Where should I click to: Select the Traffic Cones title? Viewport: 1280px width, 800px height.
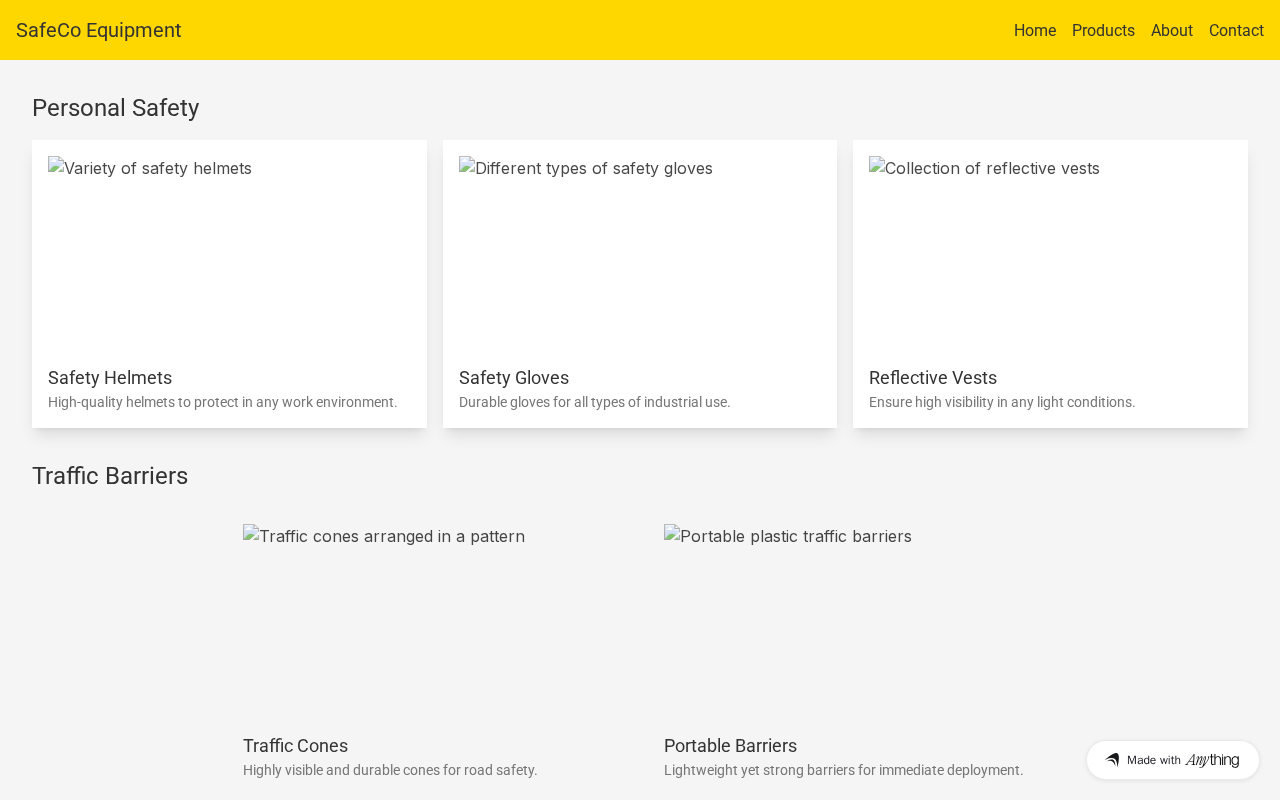[x=295, y=746]
